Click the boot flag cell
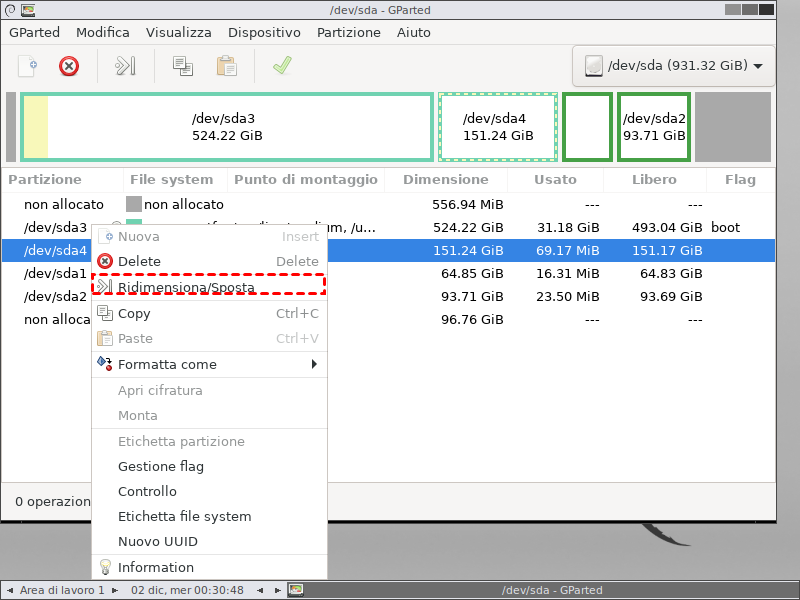The image size is (800, 600). [726, 228]
